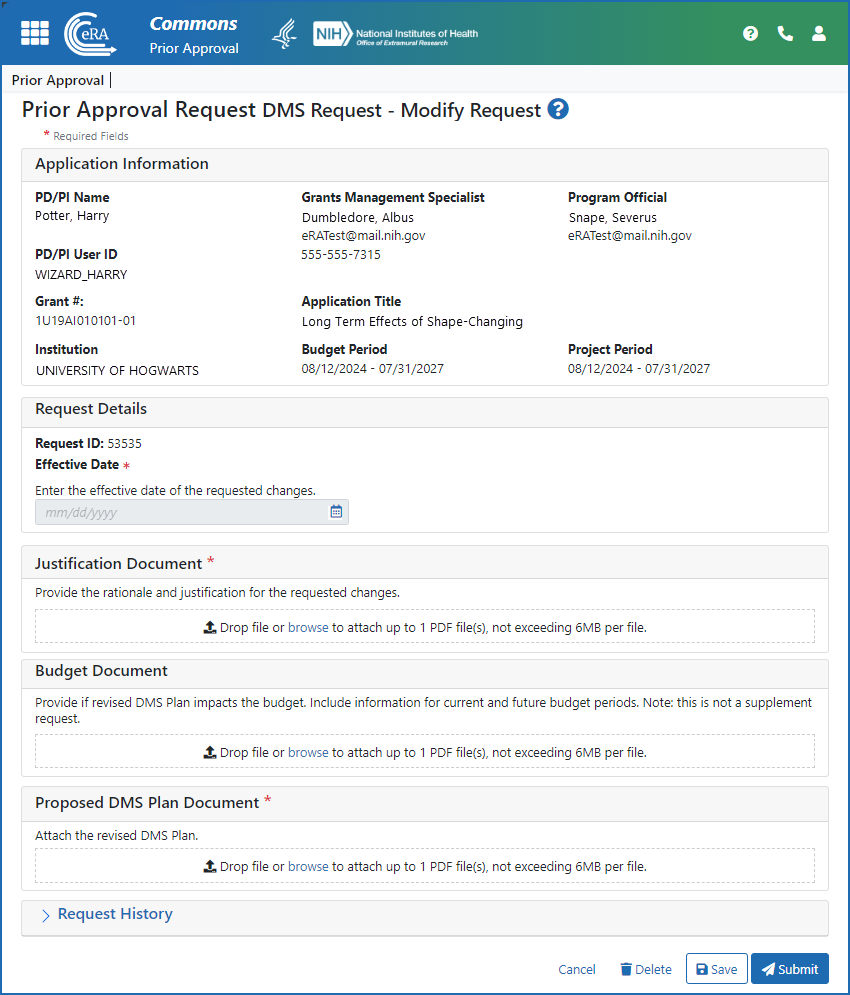Submit the DMS modification request
This screenshot has height=995, width=850.
tap(790, 968)
